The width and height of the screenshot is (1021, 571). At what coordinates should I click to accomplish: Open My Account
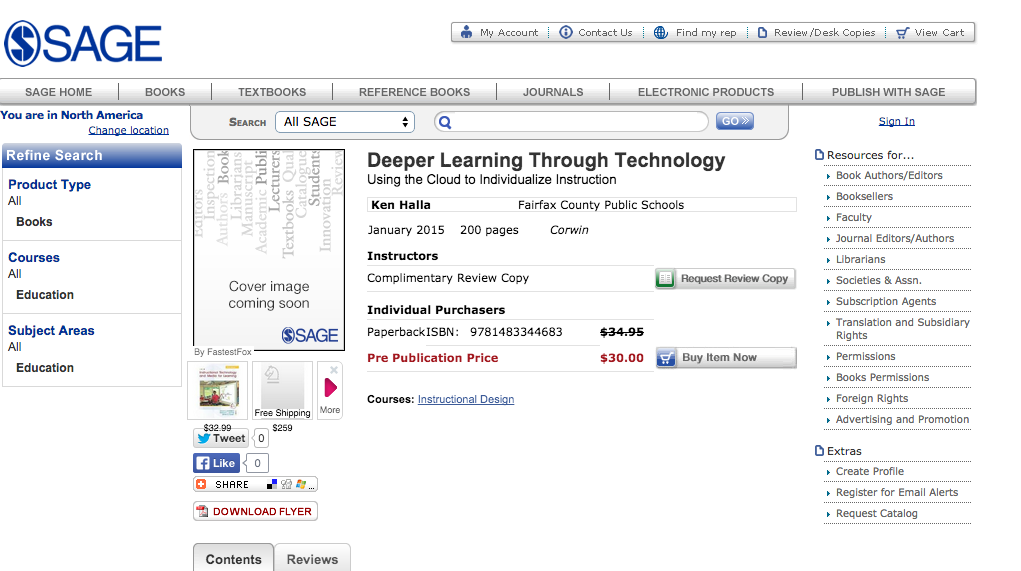point(499,33)
